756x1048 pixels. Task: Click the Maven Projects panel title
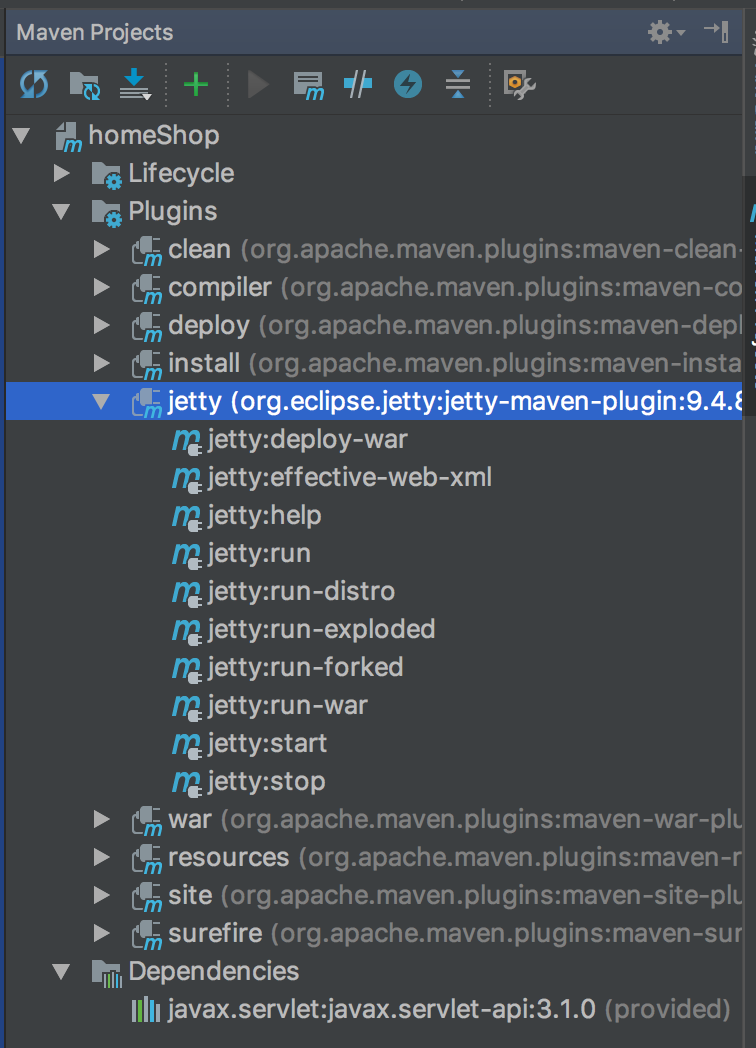coord(95,32)
